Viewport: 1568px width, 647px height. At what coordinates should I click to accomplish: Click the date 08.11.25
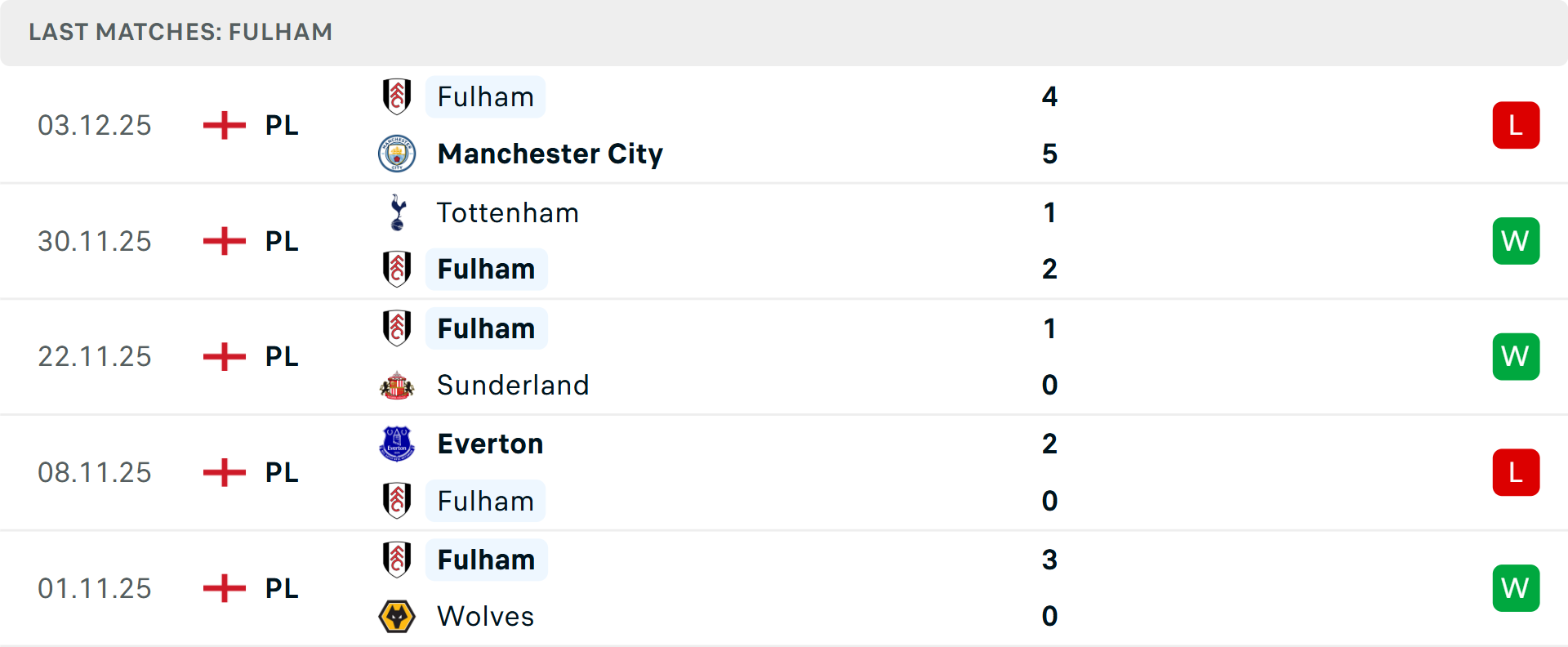(94, 472)
